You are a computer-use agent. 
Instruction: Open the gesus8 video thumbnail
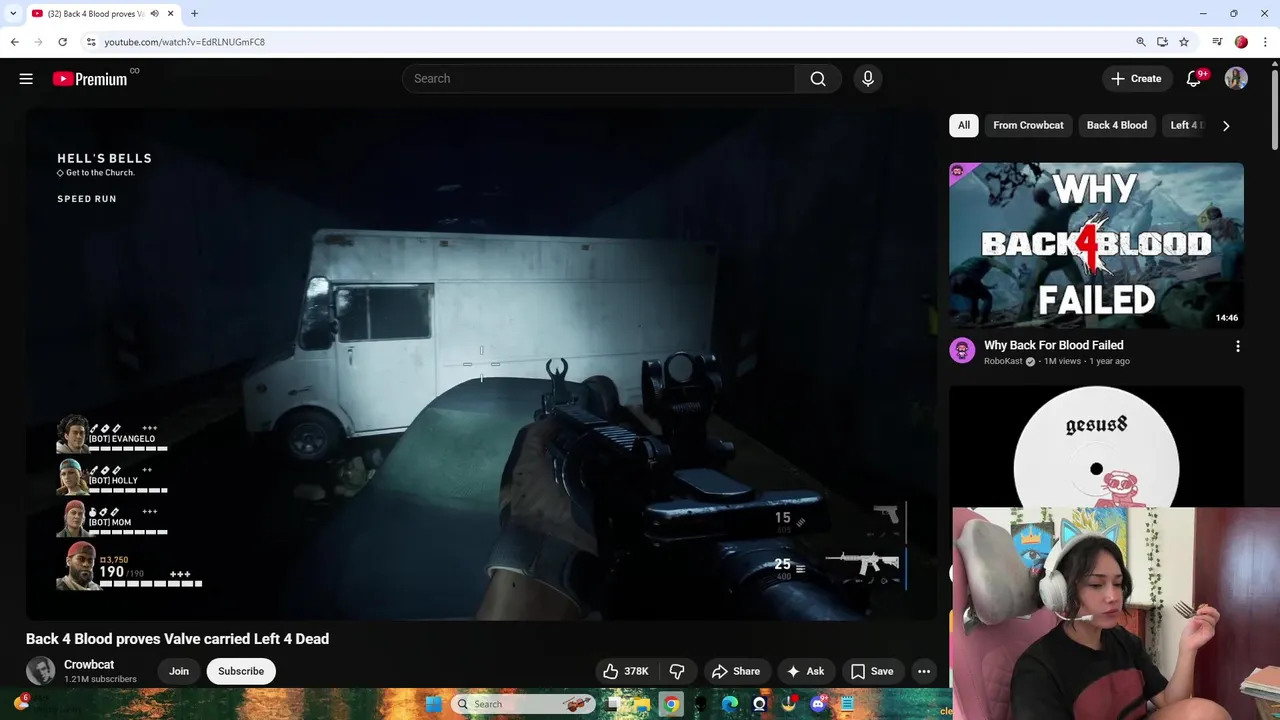(1096, 447)
